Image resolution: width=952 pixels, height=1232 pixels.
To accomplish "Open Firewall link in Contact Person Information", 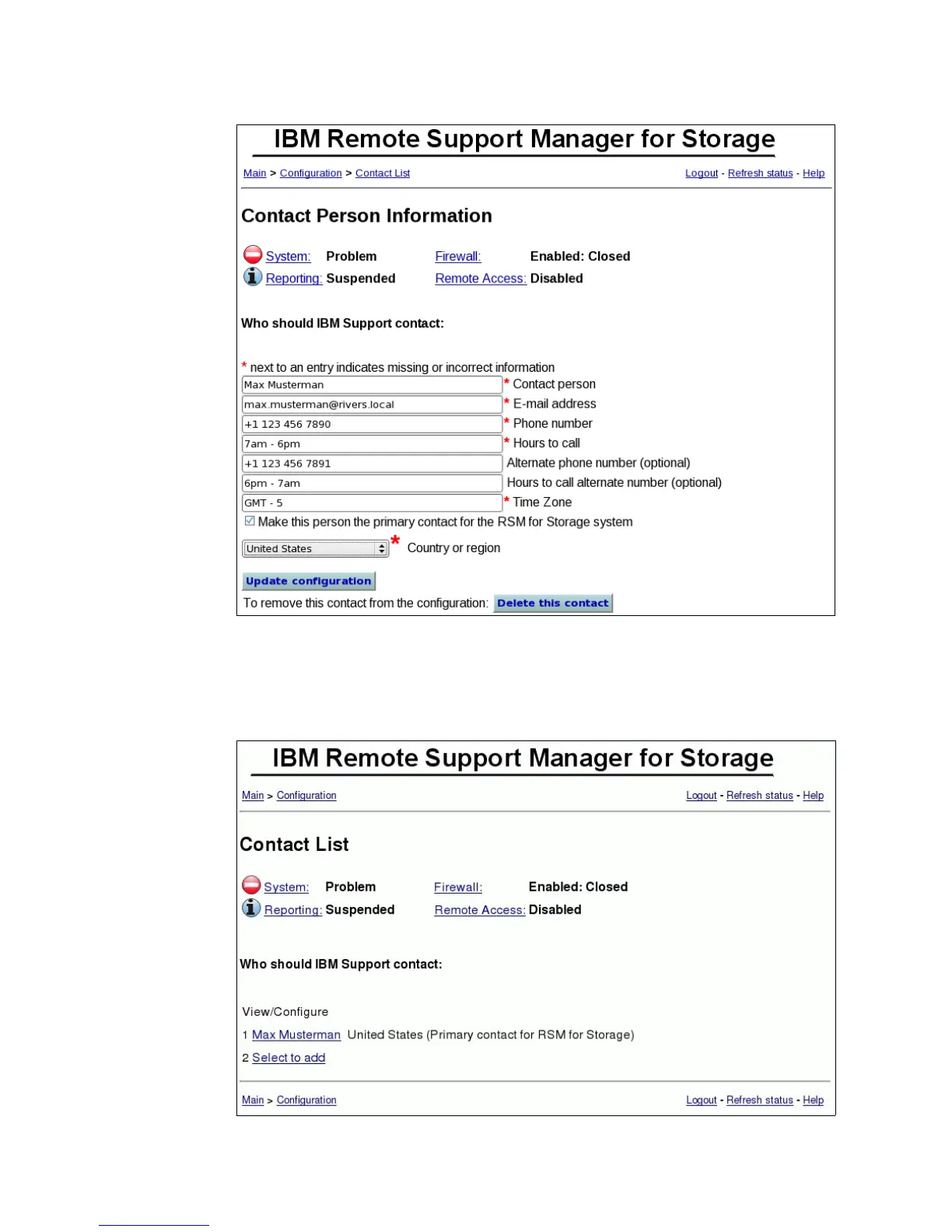I will coord(458,257).
